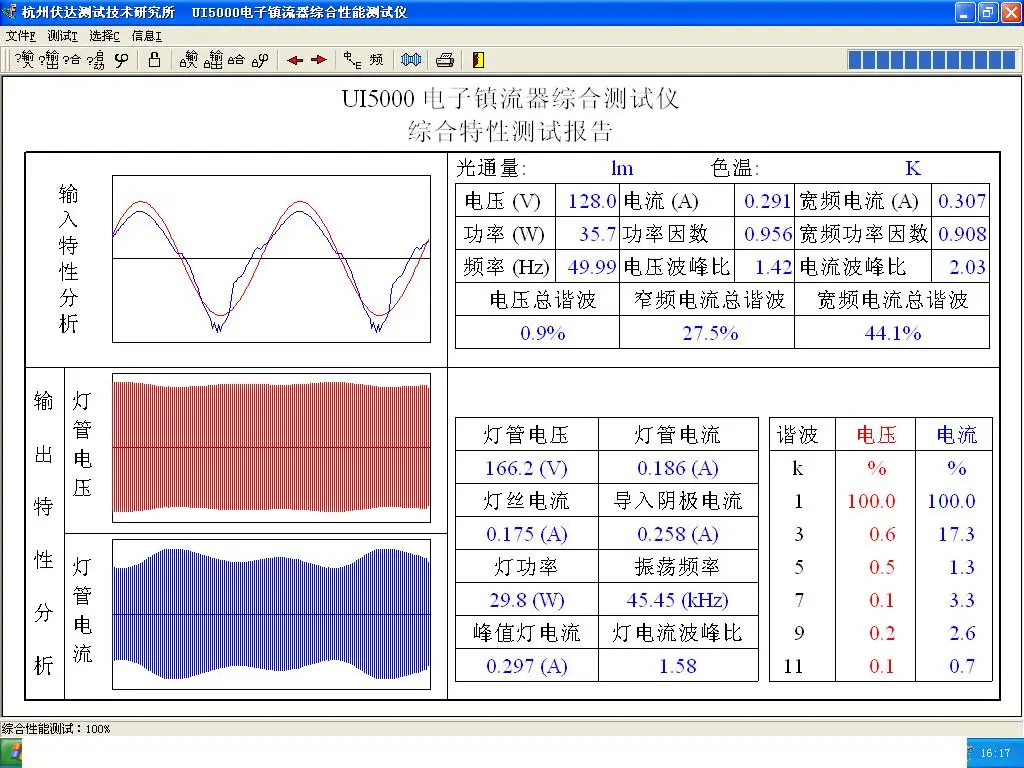The image size is (1024, 768).
Task: Select the lamp current crest factor 1.58
Action: point(678,666)
